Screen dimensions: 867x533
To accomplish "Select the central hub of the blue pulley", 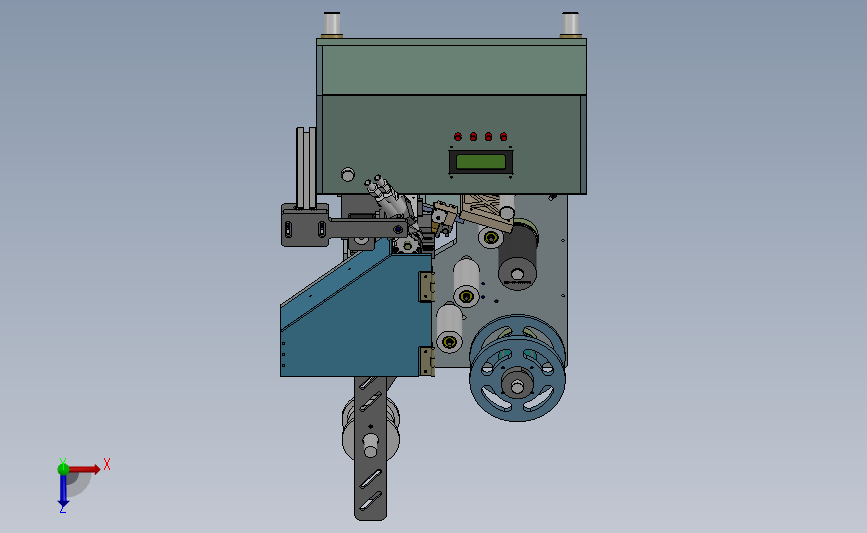I will point(518,385).
